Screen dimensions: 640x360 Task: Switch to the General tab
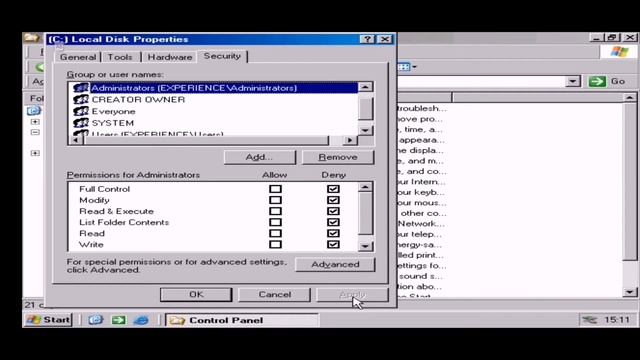(x=78, y=57)
